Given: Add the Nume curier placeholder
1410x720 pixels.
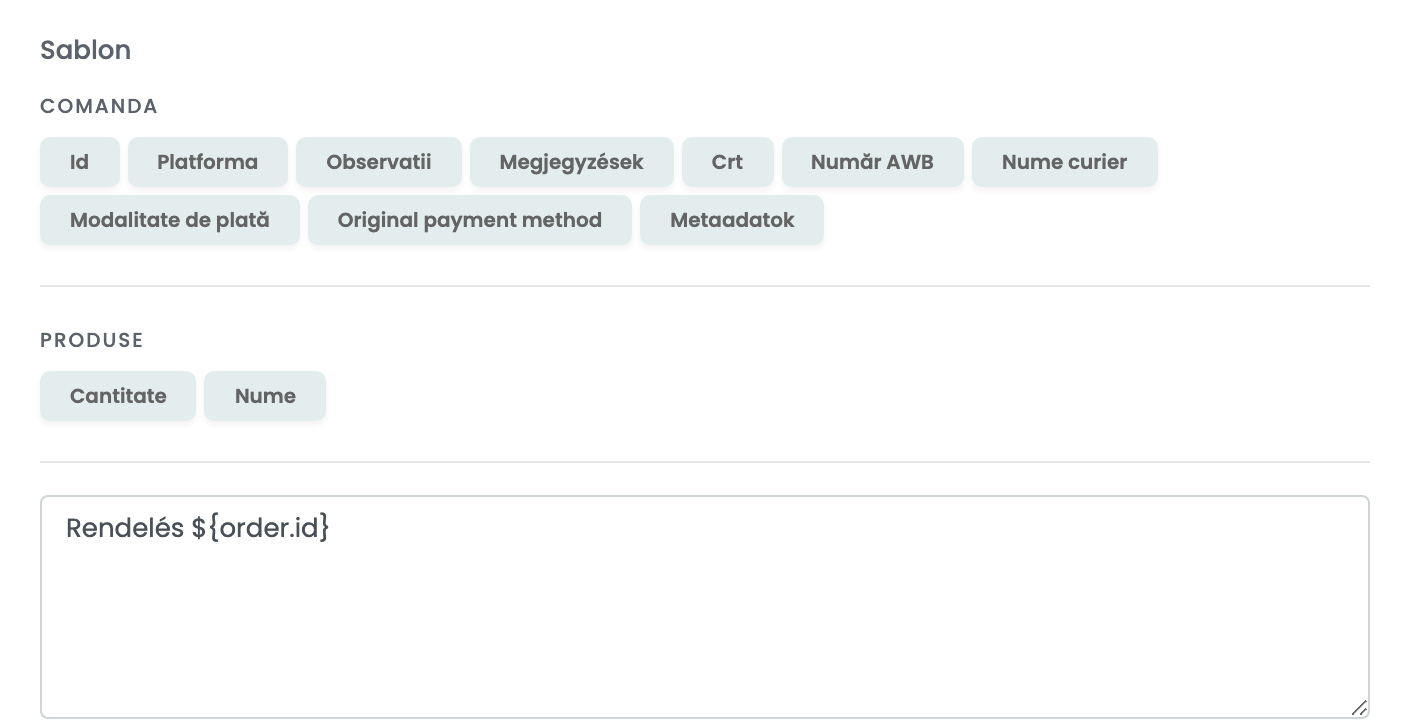Looking at the screenshot, I should tap(1065, 162).
